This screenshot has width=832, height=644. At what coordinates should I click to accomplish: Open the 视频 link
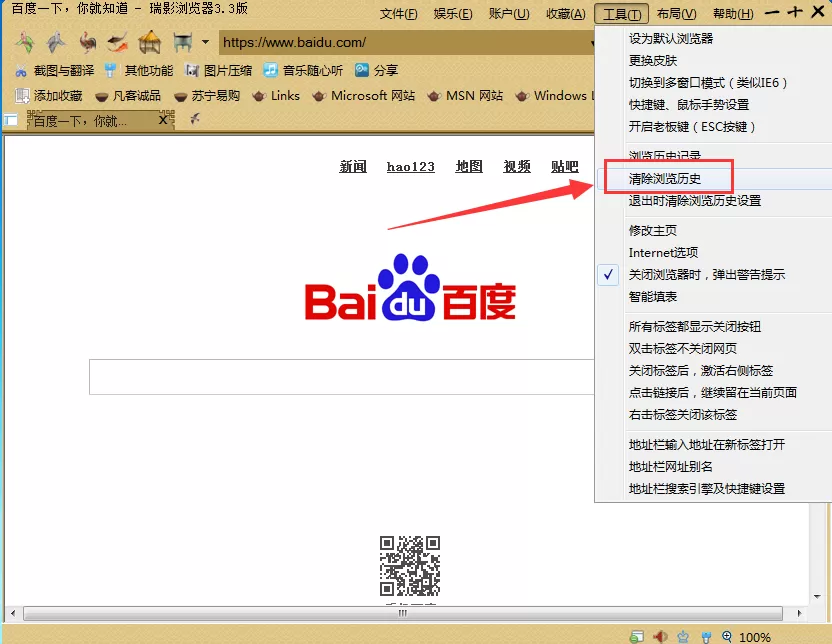coord(517,167)
